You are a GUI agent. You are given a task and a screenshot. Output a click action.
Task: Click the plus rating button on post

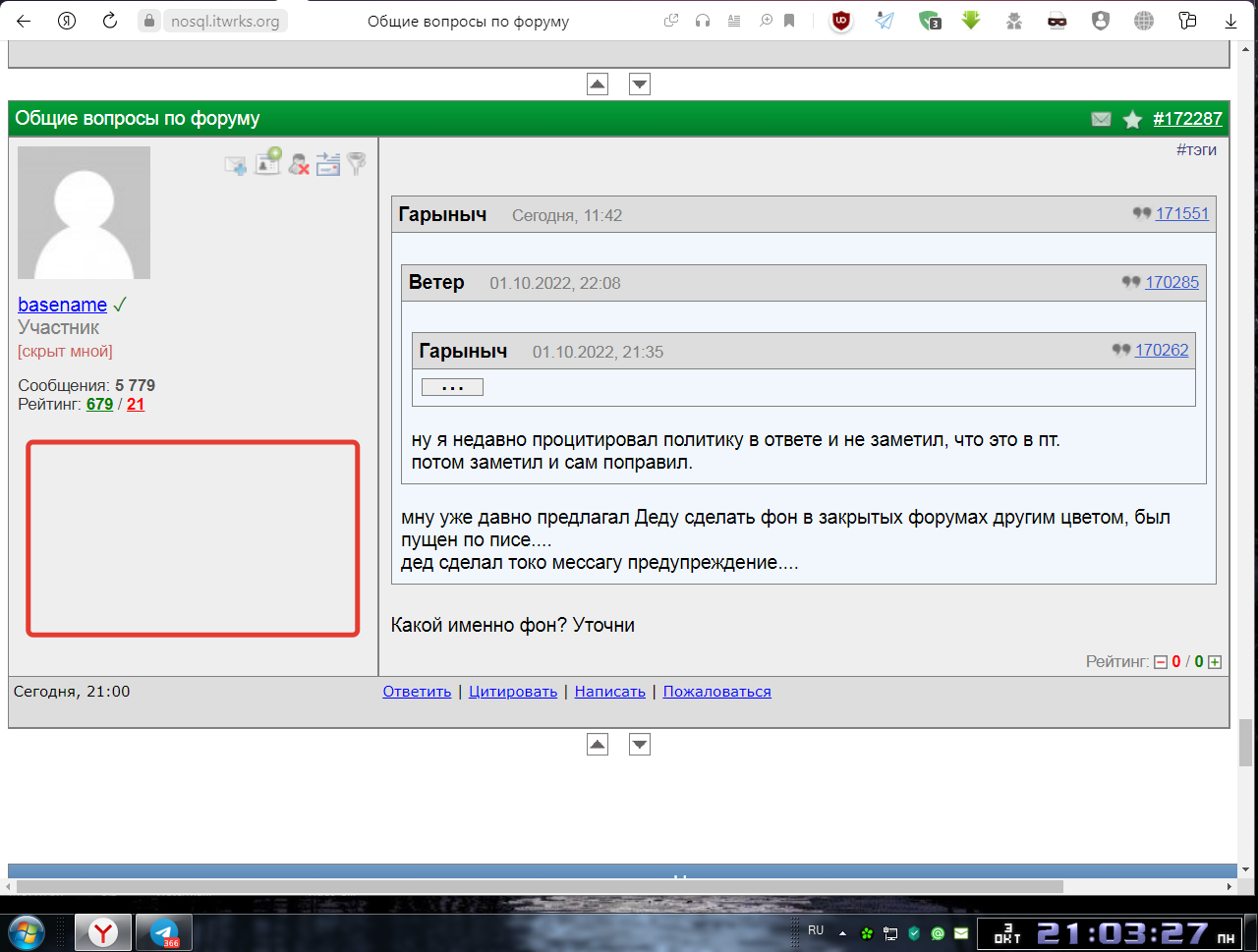tap(1215, 662)
